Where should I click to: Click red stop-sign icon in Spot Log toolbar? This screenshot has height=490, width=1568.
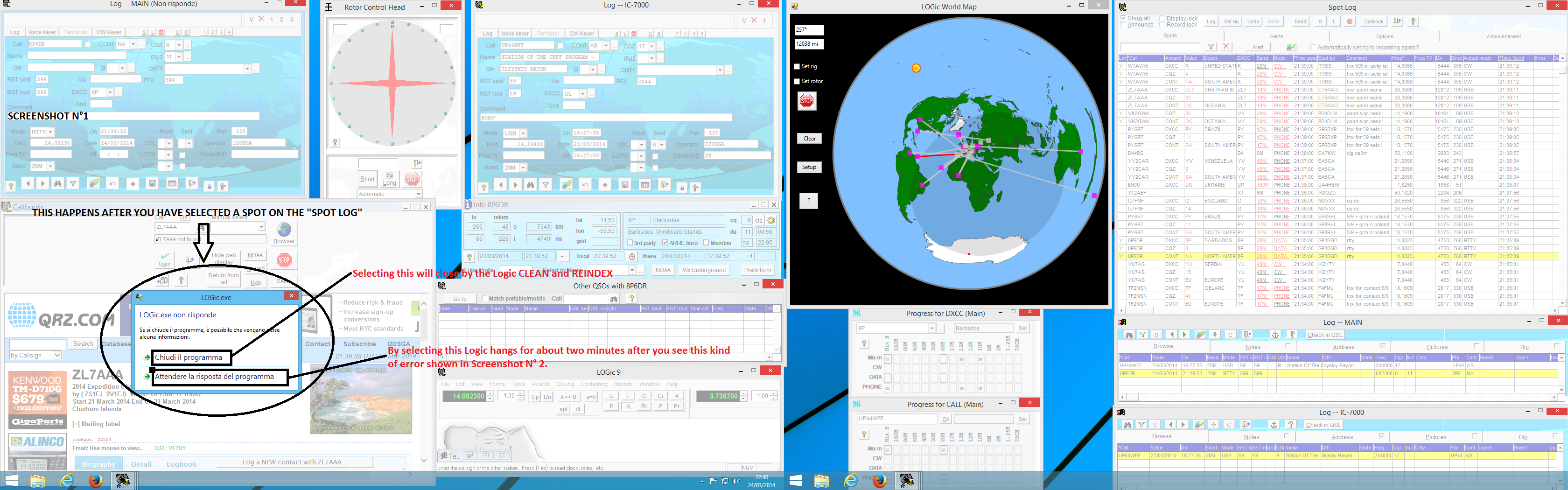pos(1350,21)
